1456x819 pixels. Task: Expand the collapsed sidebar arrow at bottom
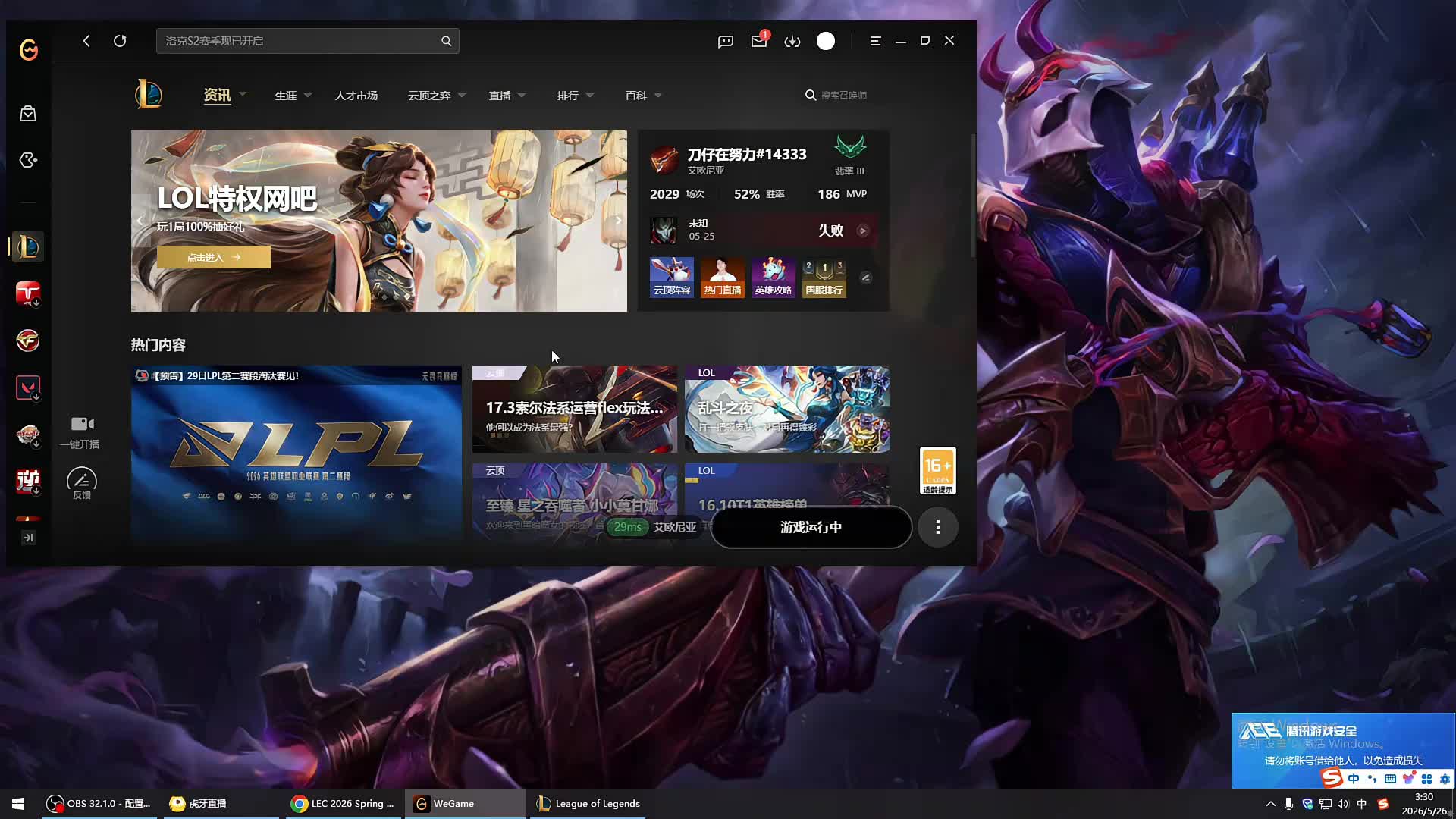coord(28,538)
